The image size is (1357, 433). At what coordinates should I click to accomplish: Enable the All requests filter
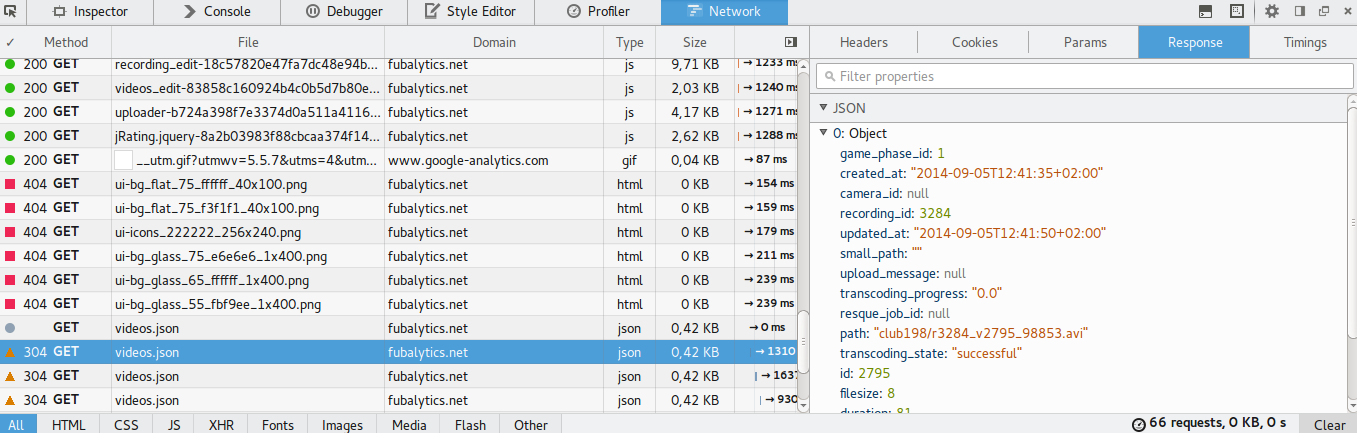point(16,425)
